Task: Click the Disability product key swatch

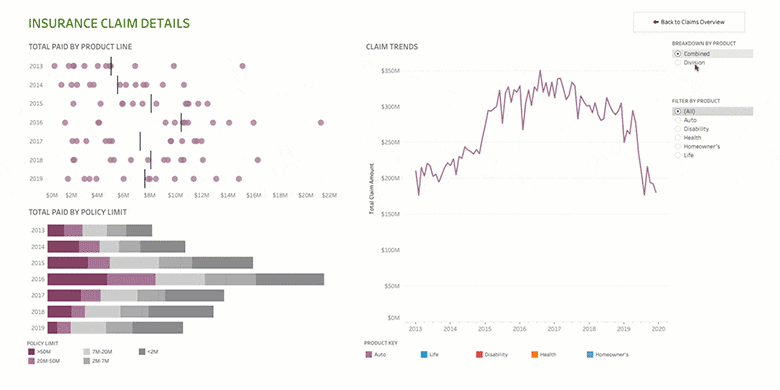Action: pyautogui.click(x=479, y=355)
